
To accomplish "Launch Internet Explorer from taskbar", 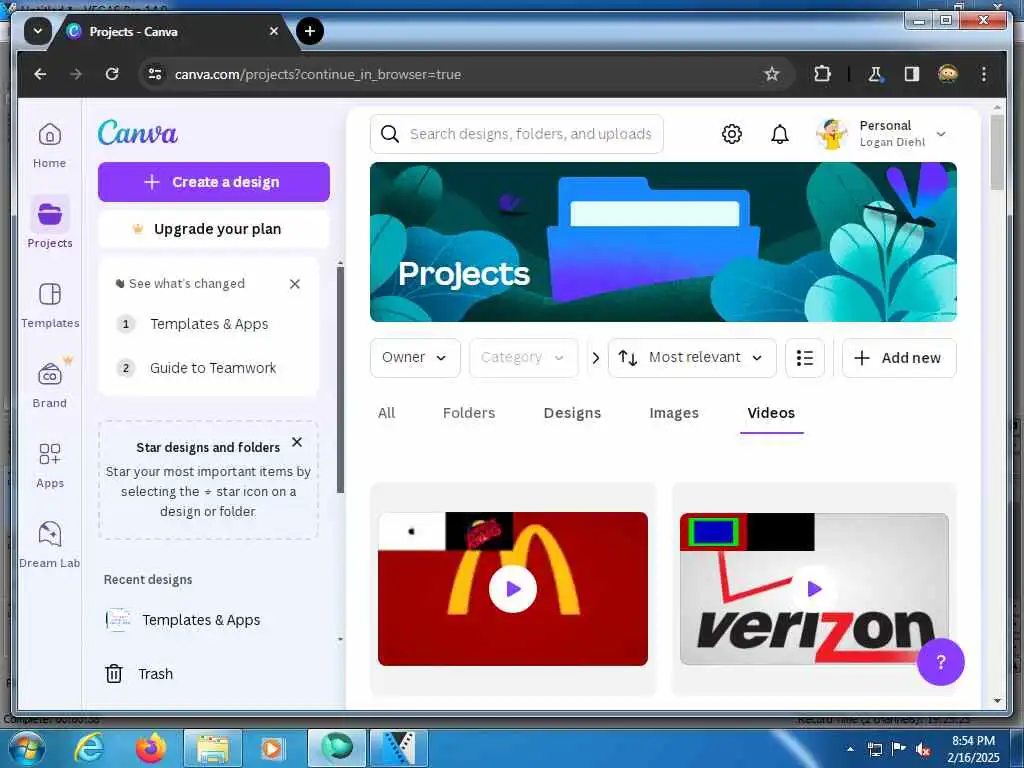I will pyautogui.click(x=89, y=748).
